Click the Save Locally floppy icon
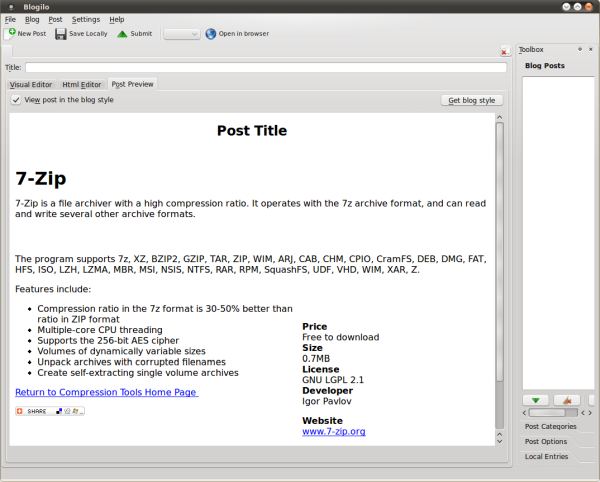 pos(60,34)
